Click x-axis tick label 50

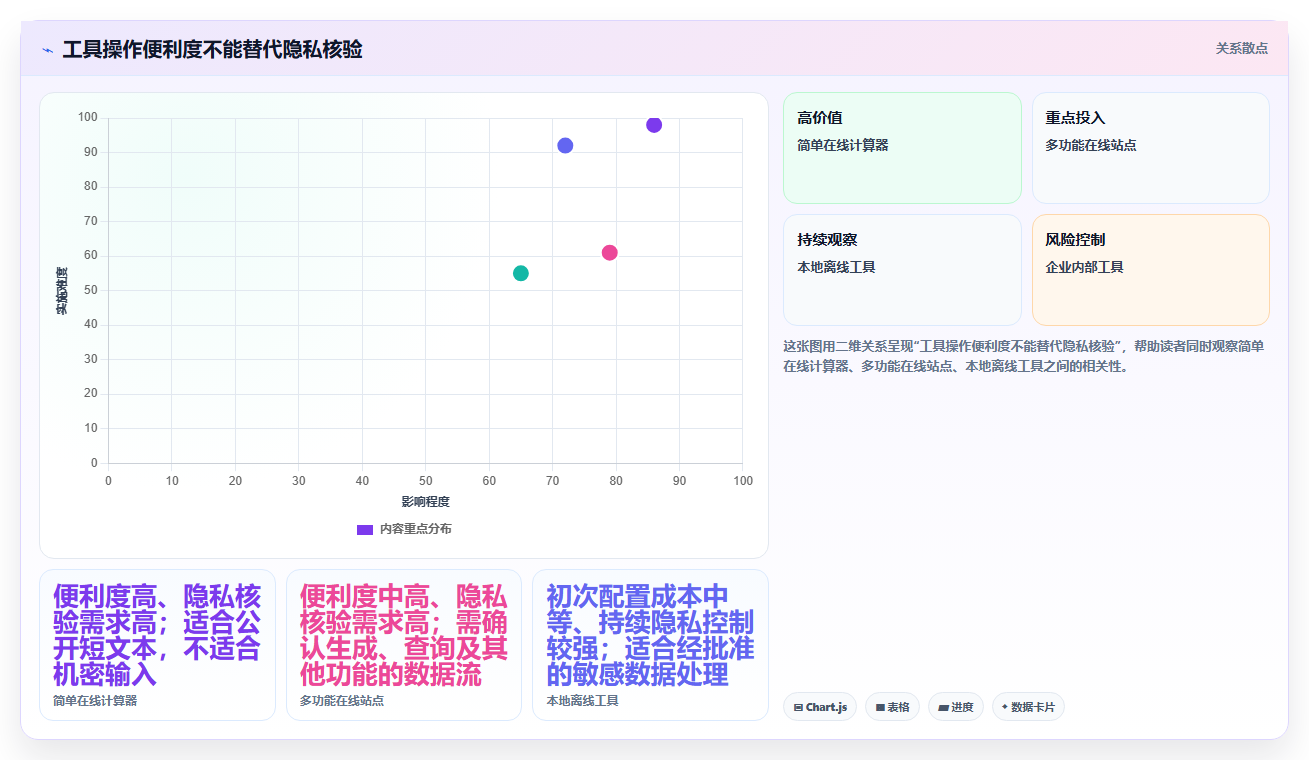[426, 481]
